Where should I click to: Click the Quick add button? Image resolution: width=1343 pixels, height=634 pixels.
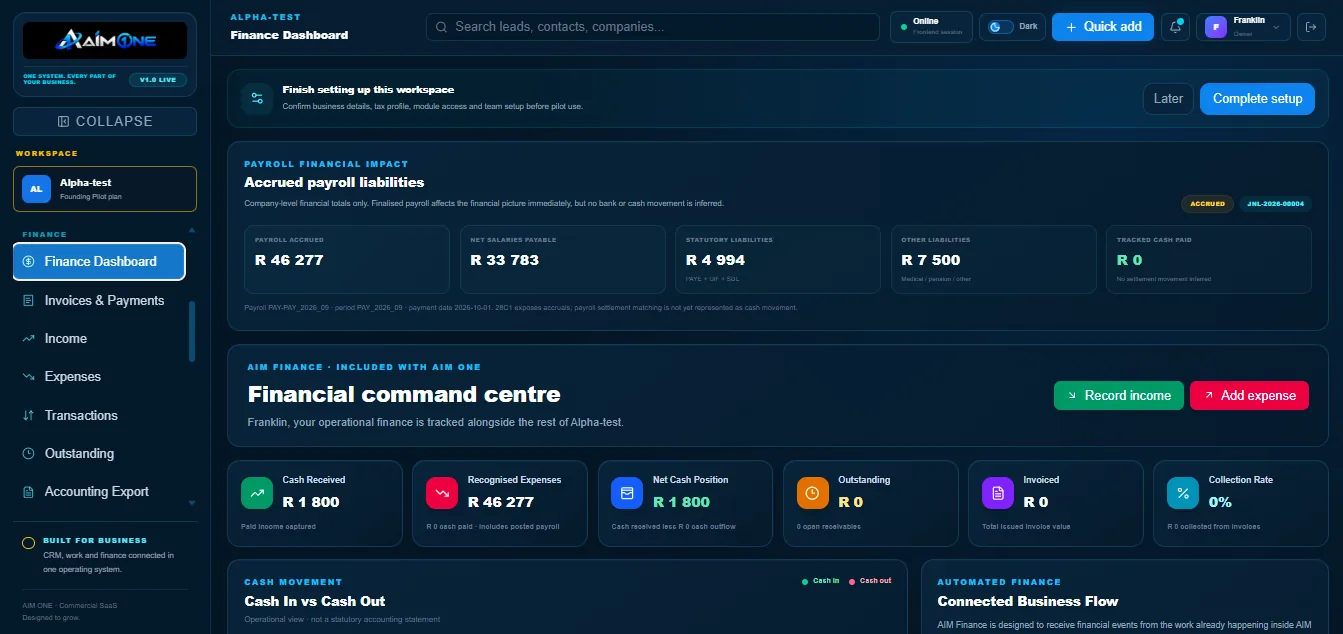1103,27
